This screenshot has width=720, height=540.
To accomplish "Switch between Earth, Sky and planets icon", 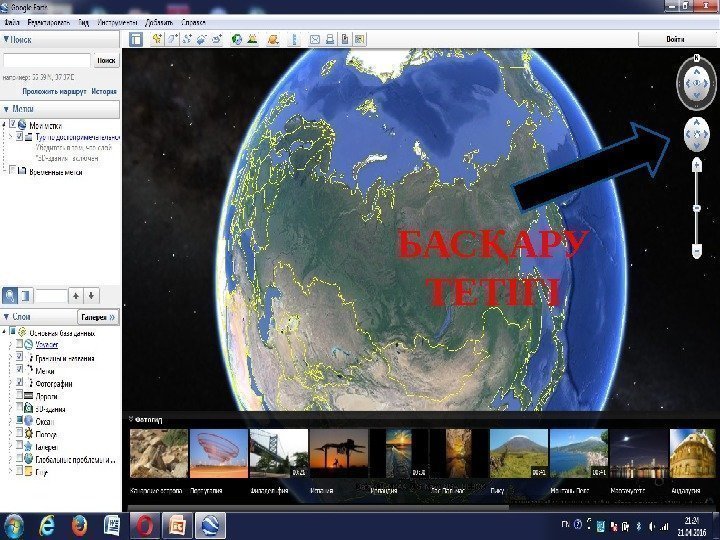I will [x=273, y=39].
